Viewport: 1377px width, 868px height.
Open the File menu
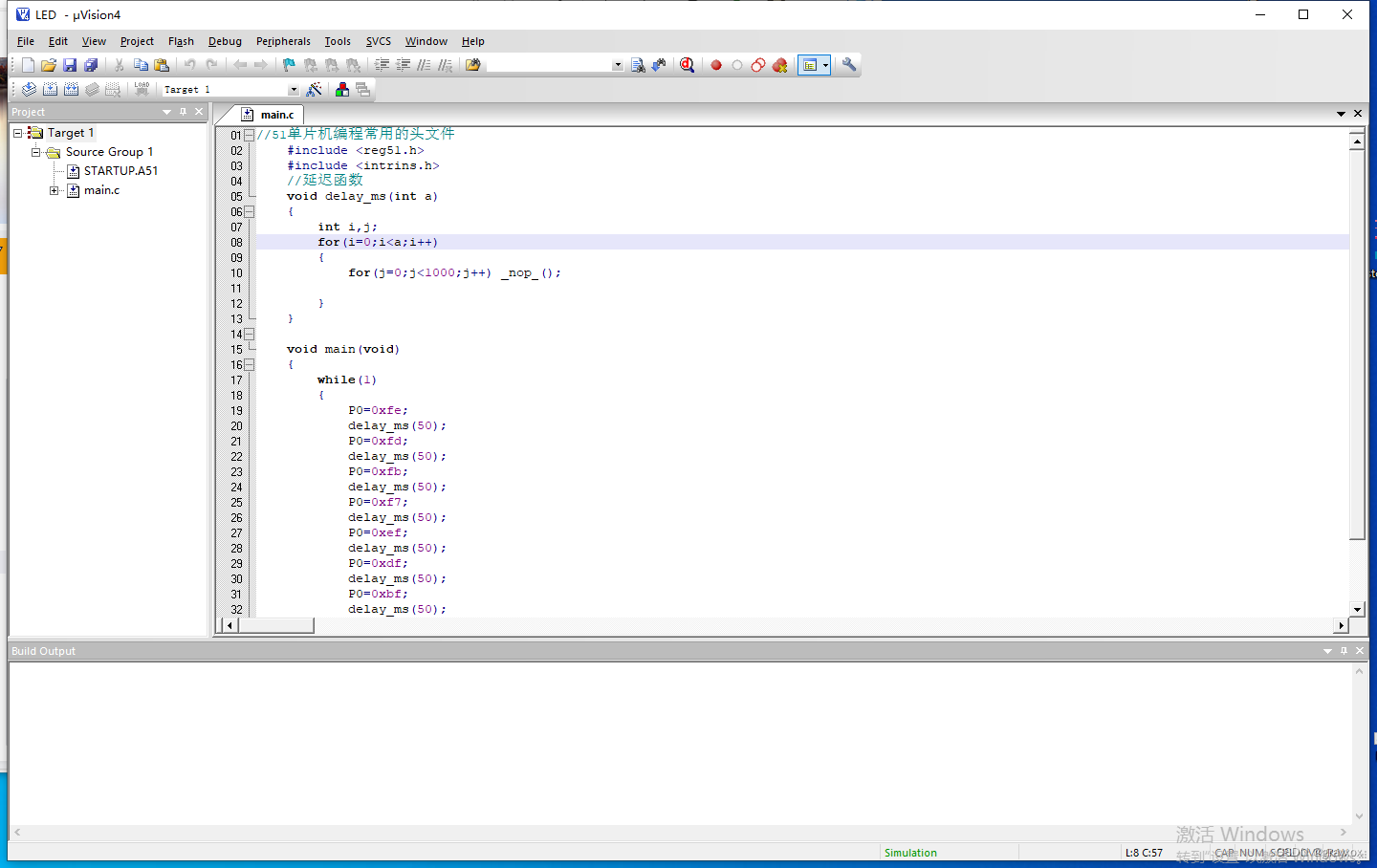tap(26, 41)
